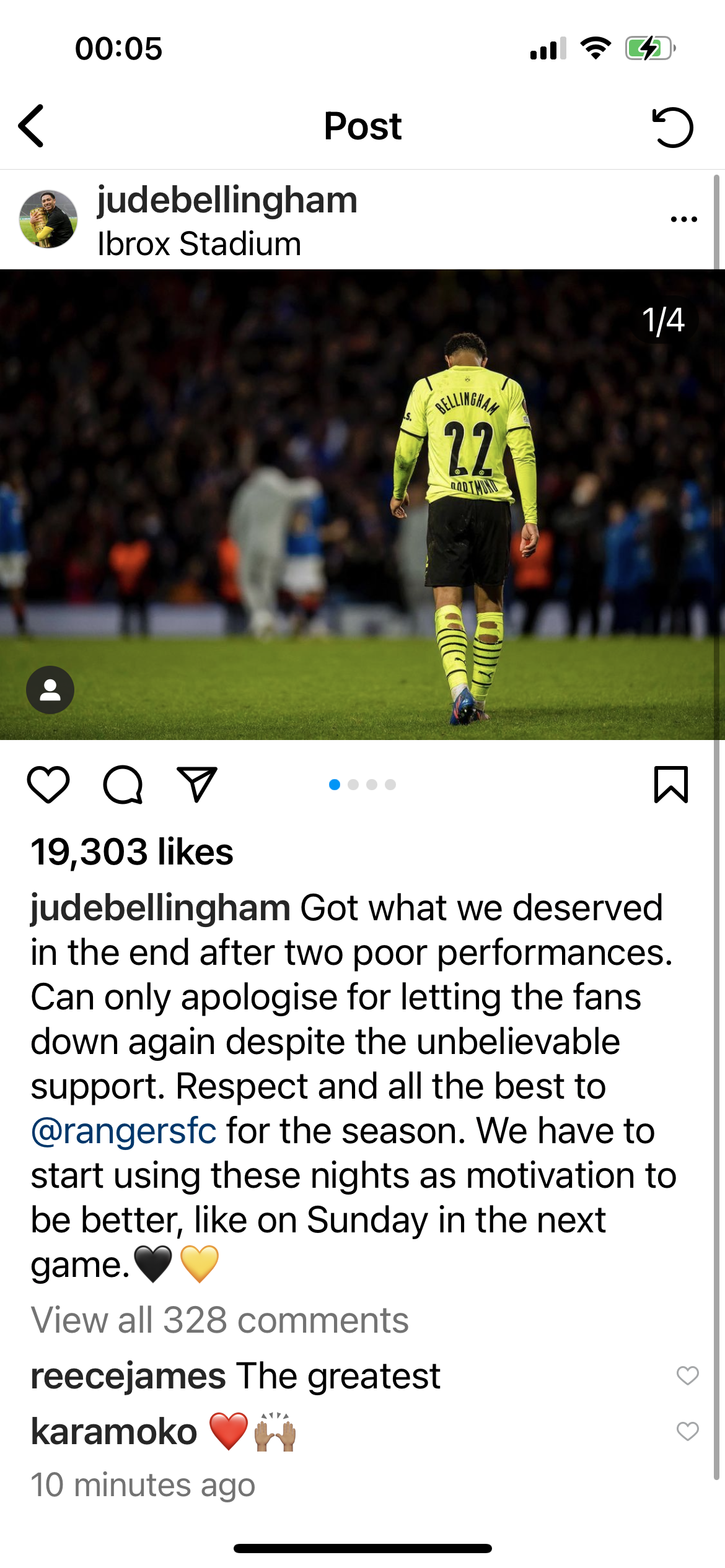Open the three-dots post options menu
Viewport: 725px width, 1568px height.
tap(684, 219)
